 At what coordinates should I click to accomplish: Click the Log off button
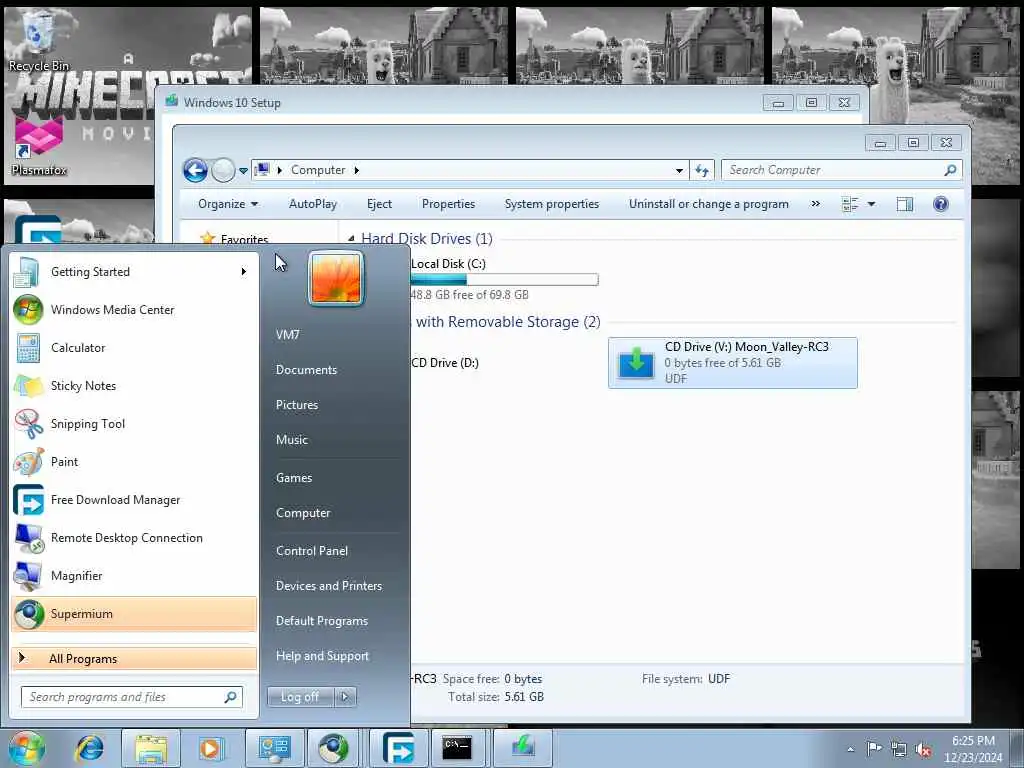tap(300, 697)
